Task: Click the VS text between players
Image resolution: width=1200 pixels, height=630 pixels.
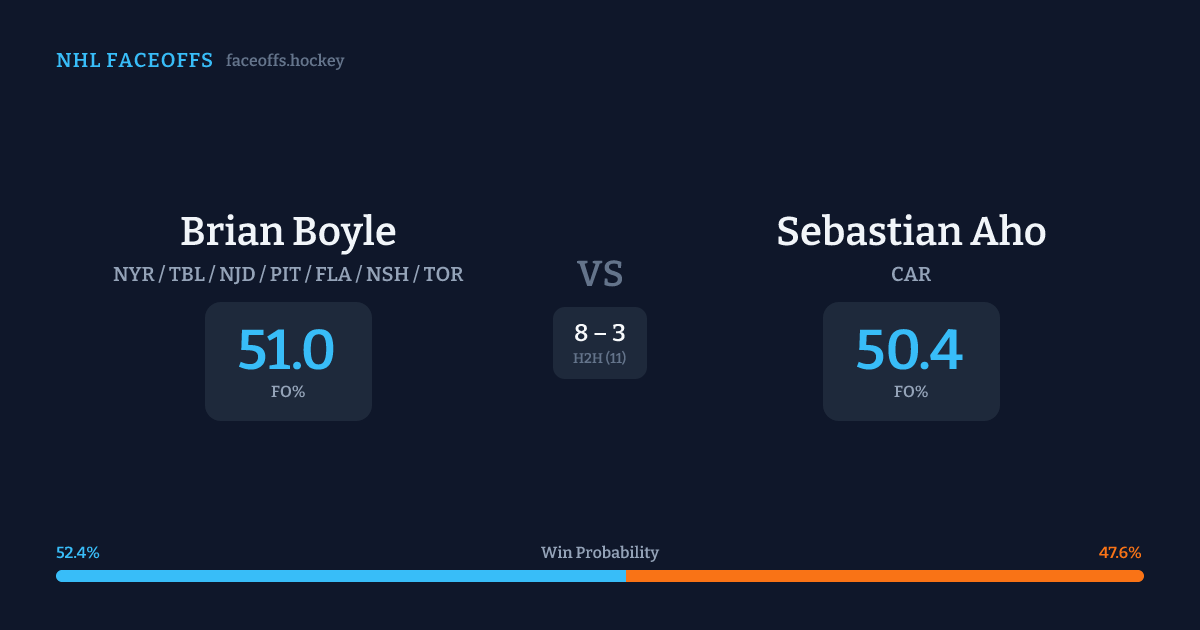Action: [x=600, y=274]
